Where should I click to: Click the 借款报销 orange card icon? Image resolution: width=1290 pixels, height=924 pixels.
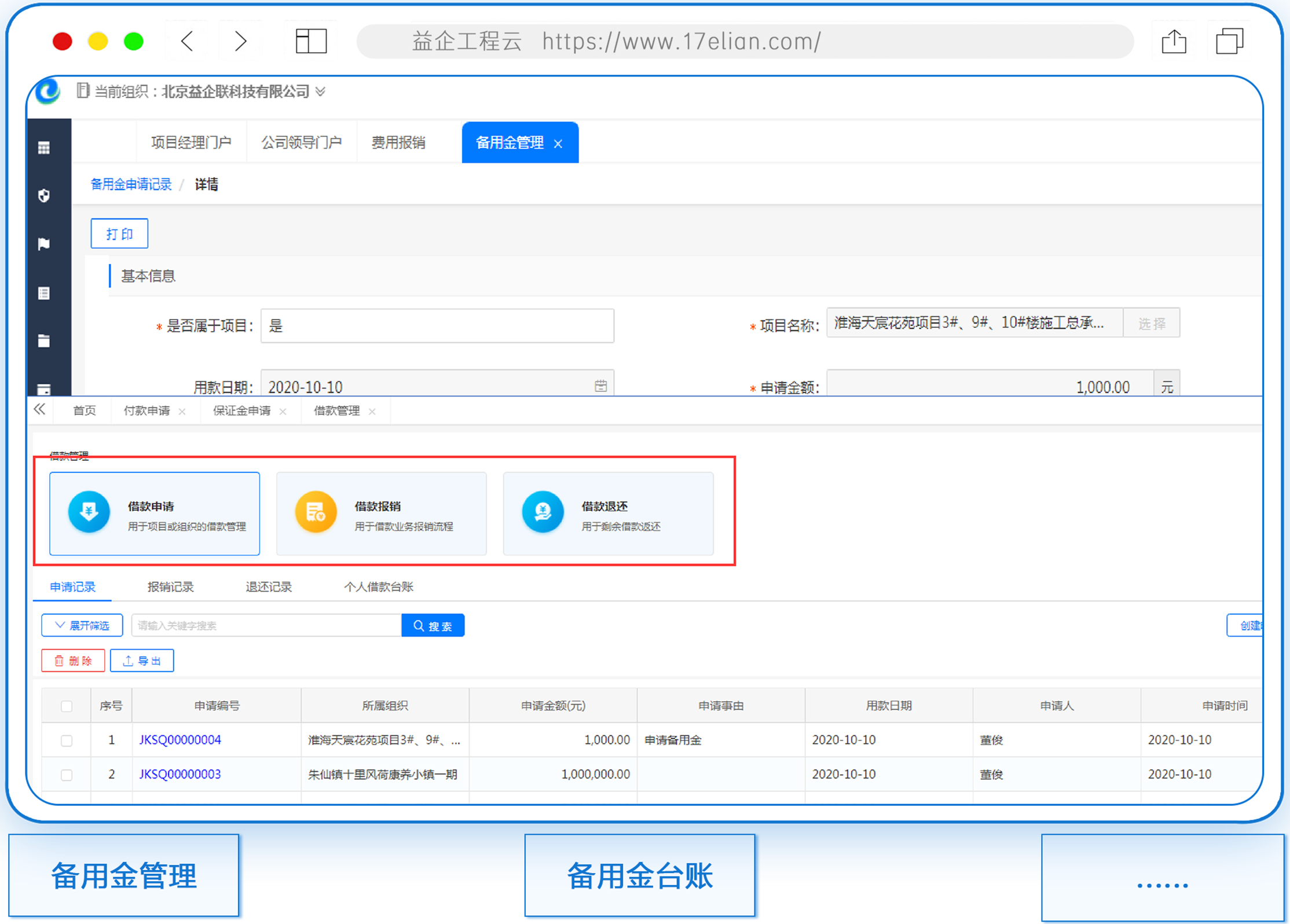pyautogui.click(x=316, y=512)
